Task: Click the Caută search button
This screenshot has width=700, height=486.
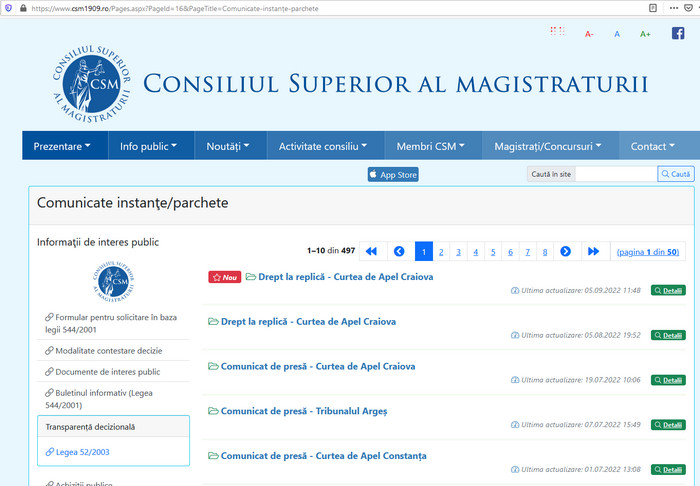Action: pyautogui.click(x=676, y=174)
